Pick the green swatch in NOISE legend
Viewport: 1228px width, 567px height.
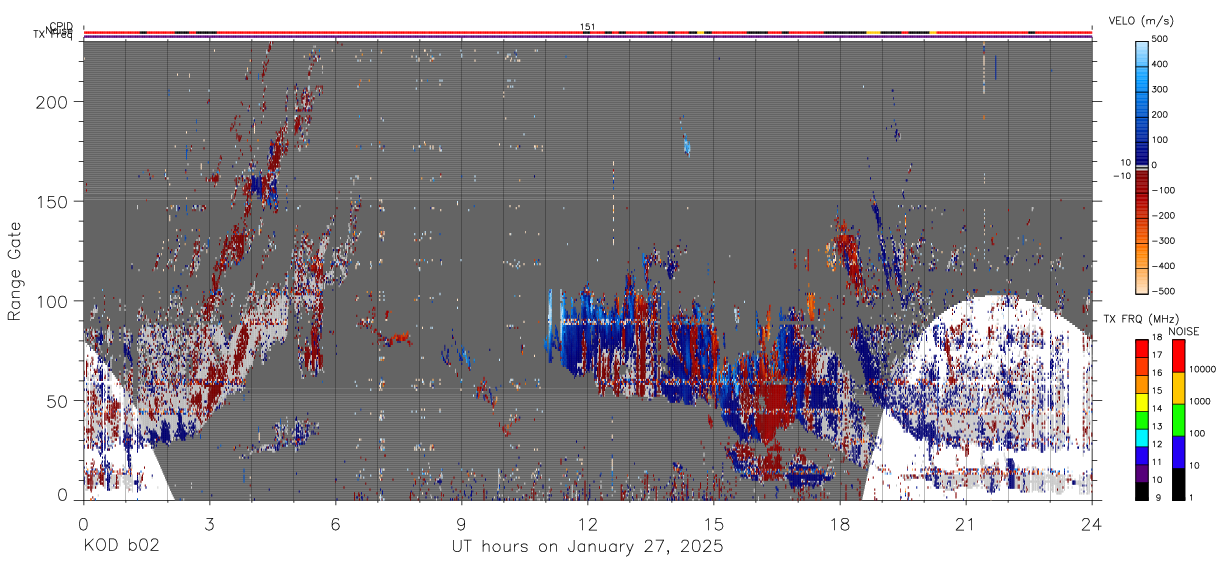pos(1177,420)
